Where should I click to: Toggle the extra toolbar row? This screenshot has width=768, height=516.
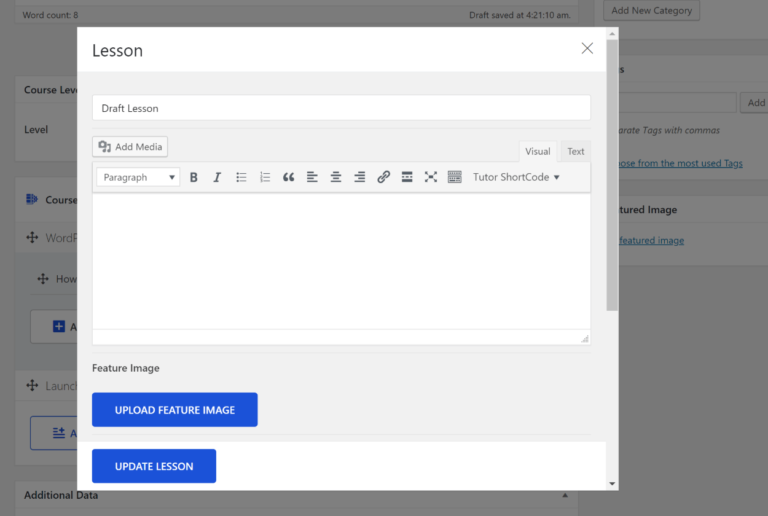(455, 177)
